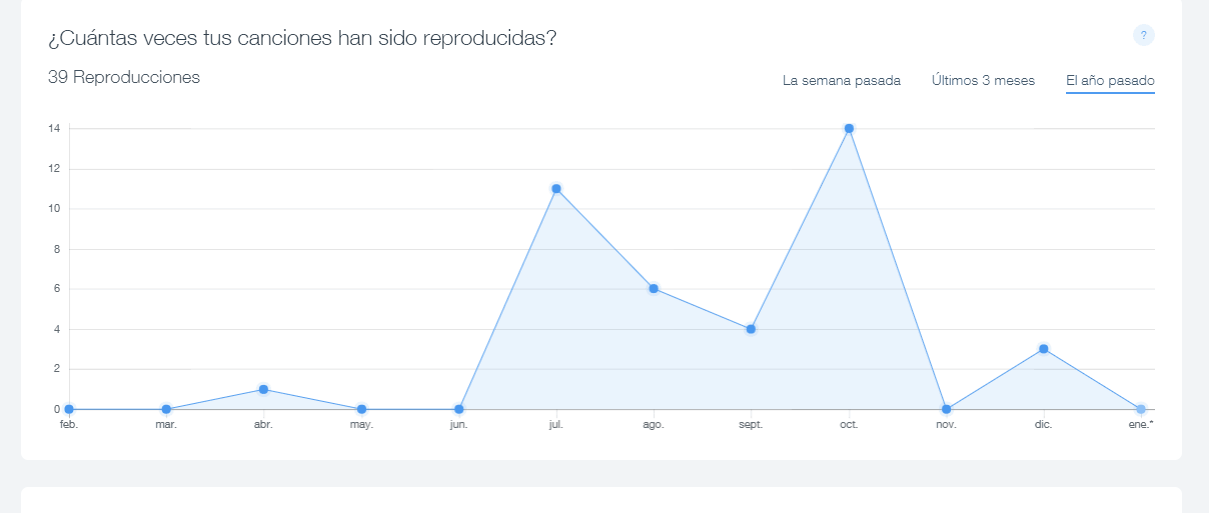Select the March data point
This screenshot has height=513, width=1209.
coord(166,409)
